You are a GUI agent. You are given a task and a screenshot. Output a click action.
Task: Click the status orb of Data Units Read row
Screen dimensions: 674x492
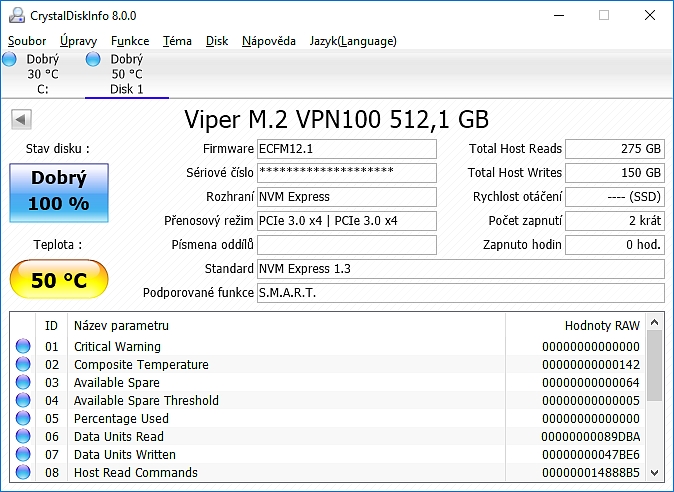click(x=23, y=437)
